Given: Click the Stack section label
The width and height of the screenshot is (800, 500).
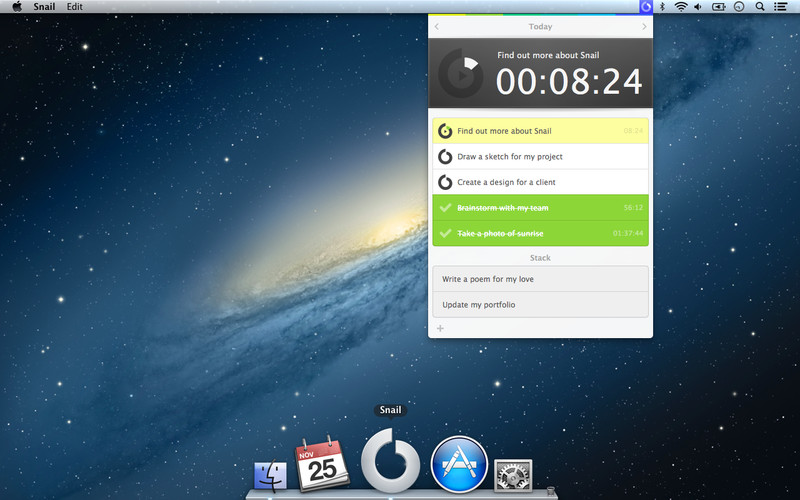Looking at the screenshot, I should pos(540,258).
